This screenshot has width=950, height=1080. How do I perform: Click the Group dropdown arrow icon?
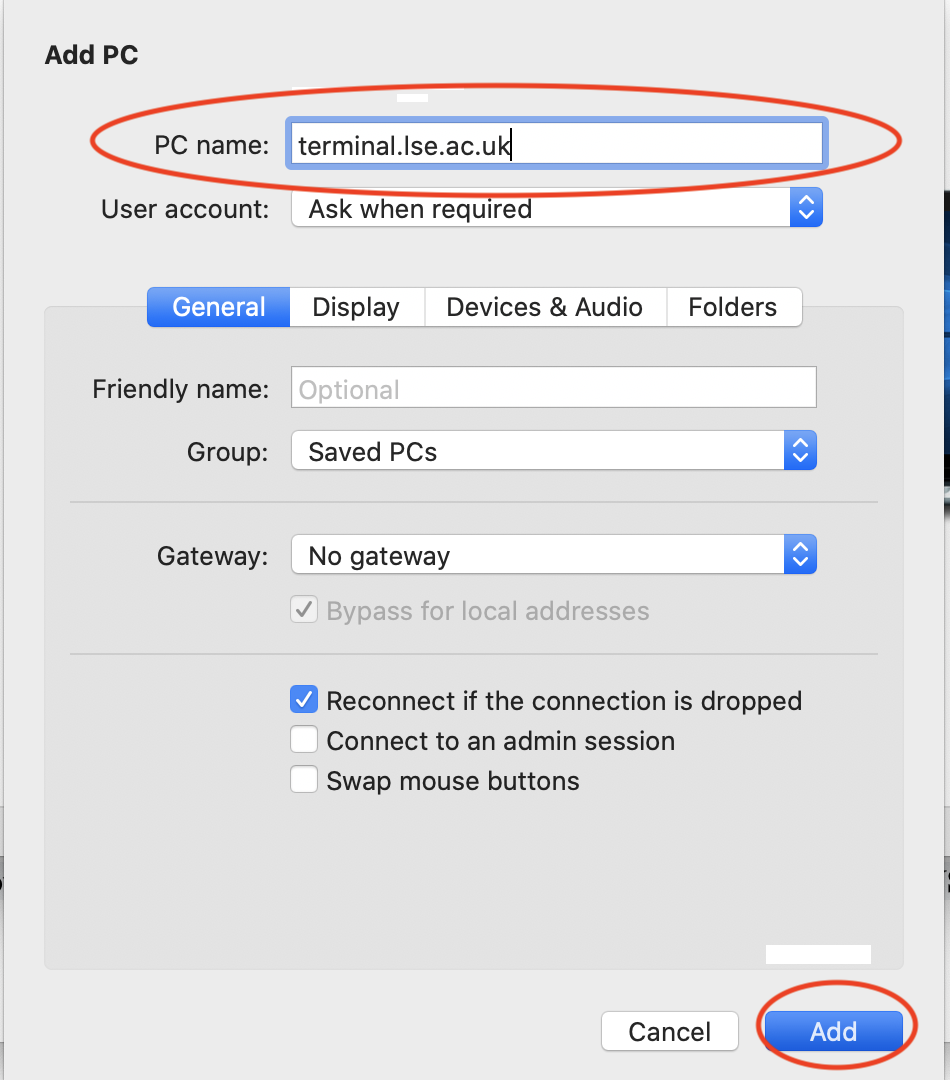pos(800,451)
